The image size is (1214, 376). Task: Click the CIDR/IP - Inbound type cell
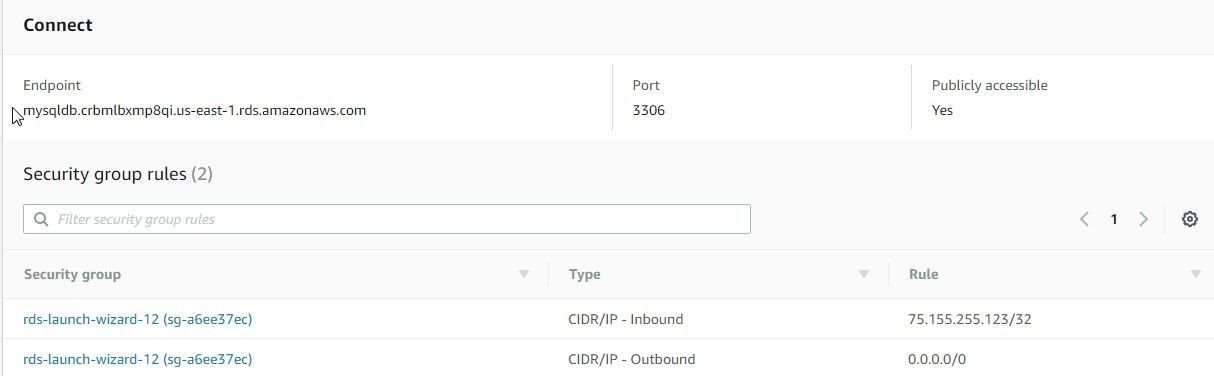pyautogui.click(x=626, y=319)
